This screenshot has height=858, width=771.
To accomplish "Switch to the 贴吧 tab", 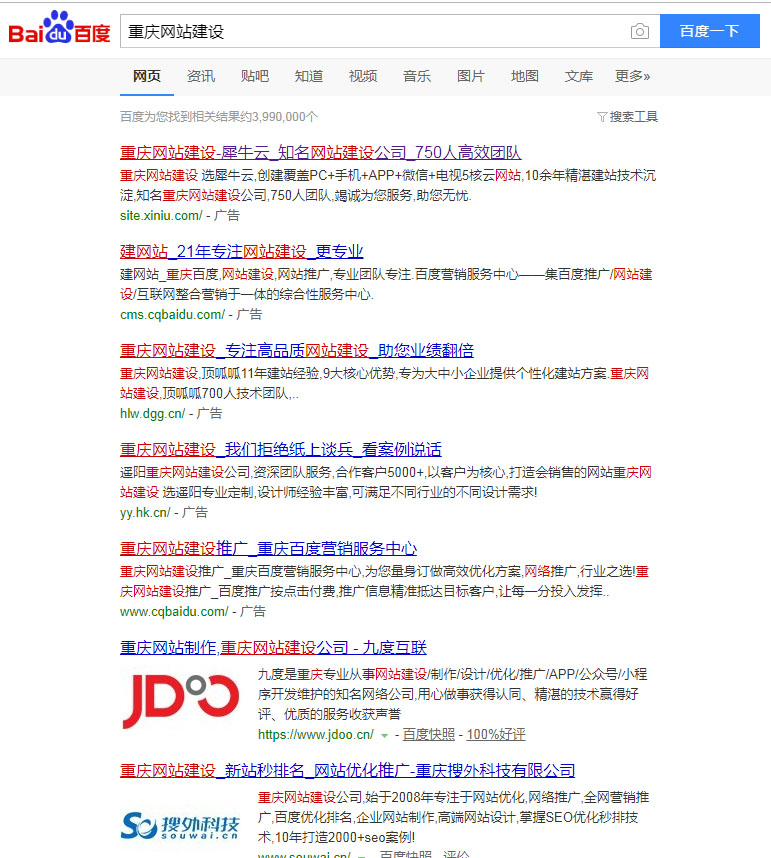I will [254, 76].
